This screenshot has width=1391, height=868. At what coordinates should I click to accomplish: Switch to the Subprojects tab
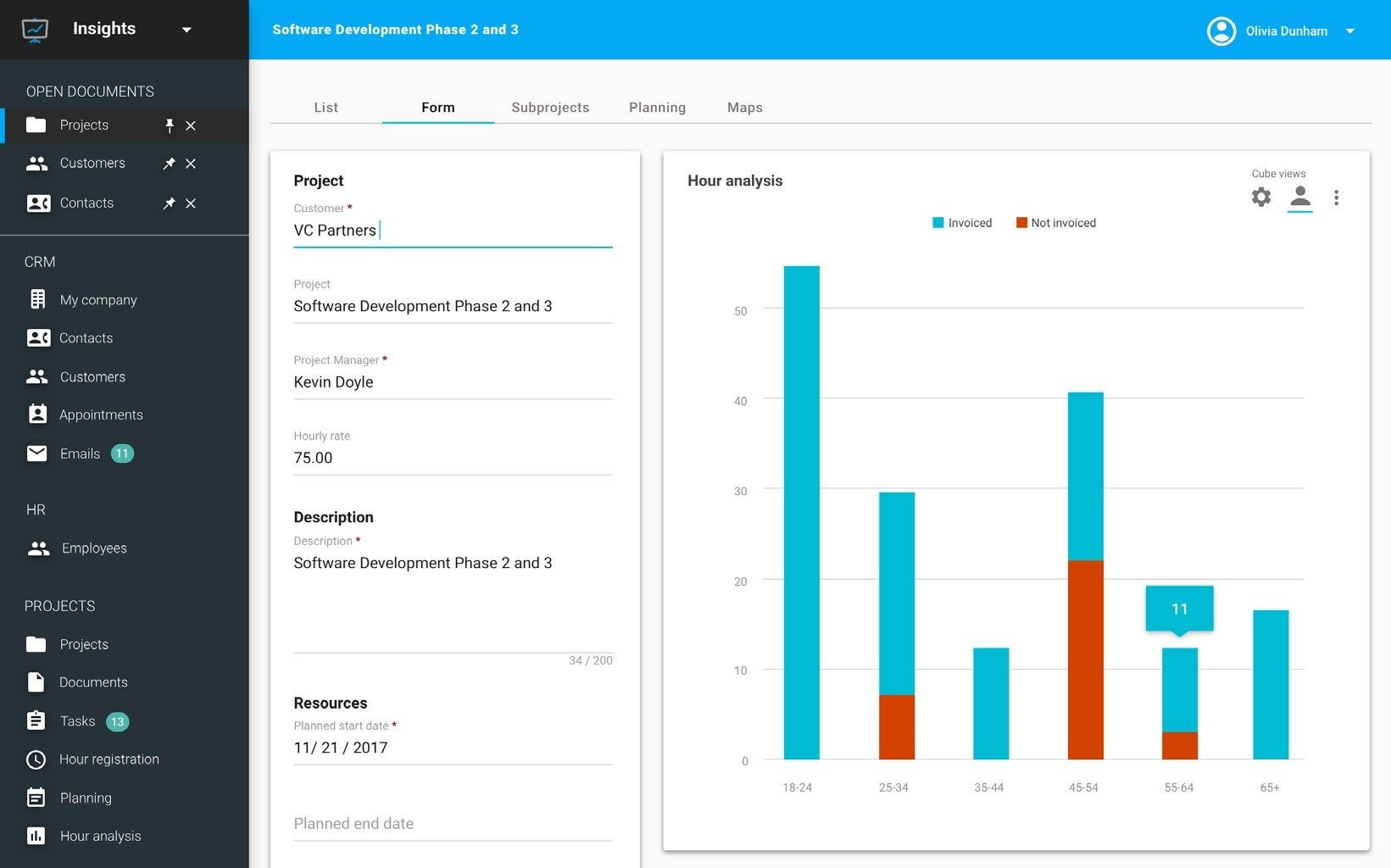[x=550, y=108]
